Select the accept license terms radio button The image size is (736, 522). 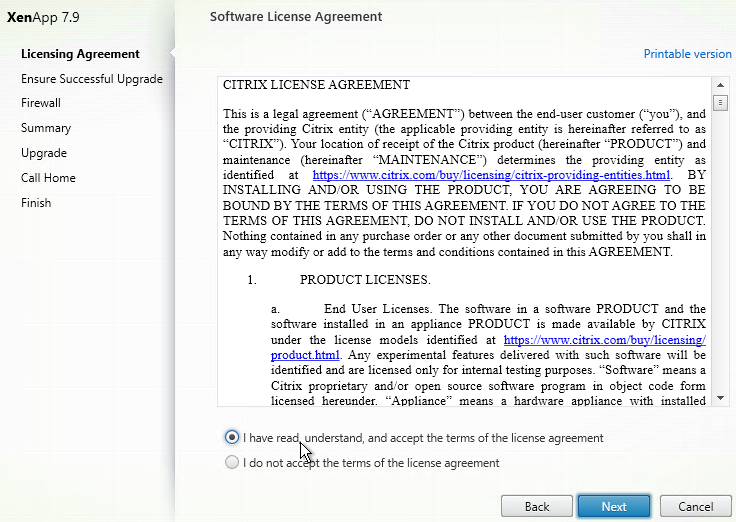click(231, 438)
